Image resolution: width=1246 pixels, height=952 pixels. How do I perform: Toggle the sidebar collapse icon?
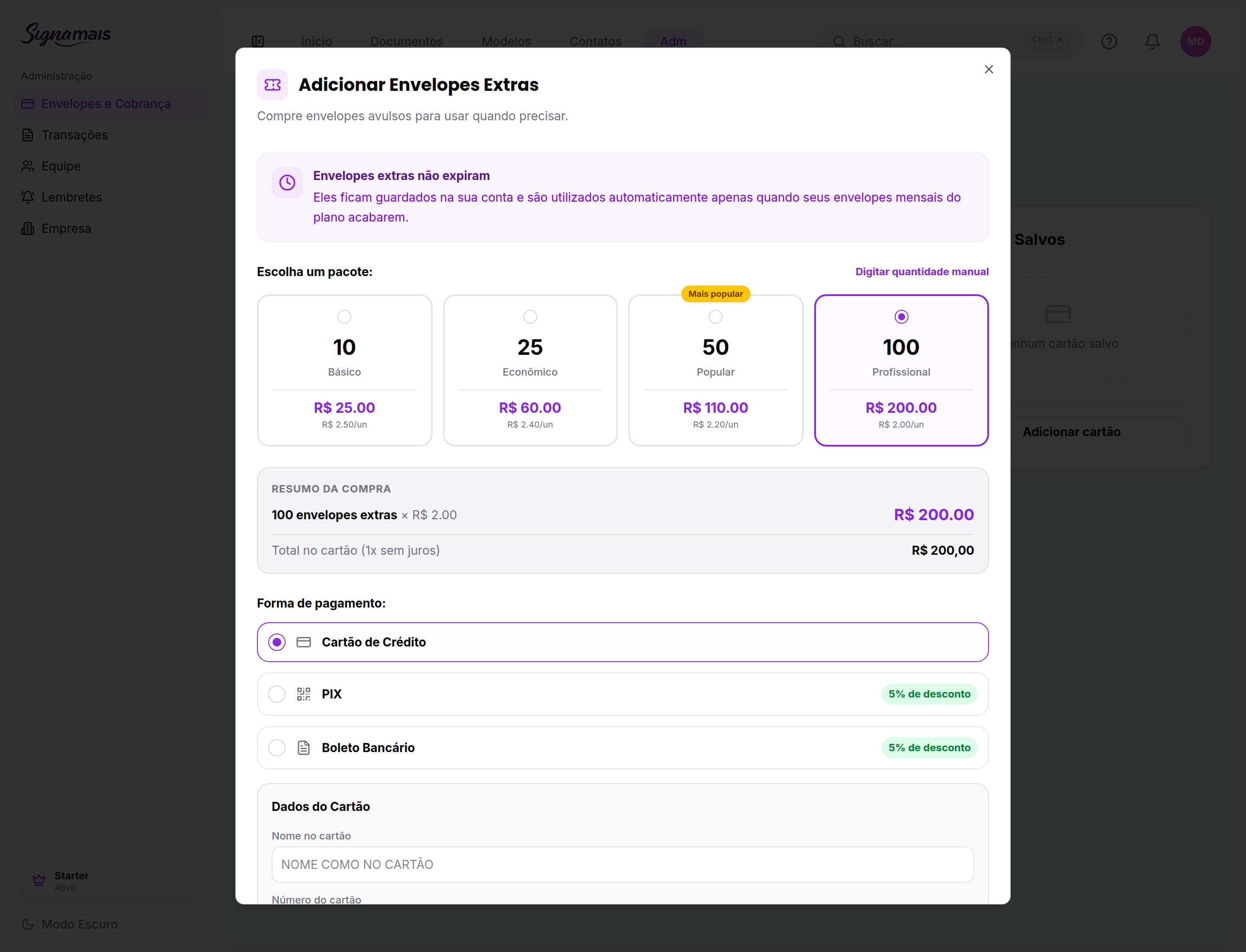pyautogui.click(x=258, y=42)
